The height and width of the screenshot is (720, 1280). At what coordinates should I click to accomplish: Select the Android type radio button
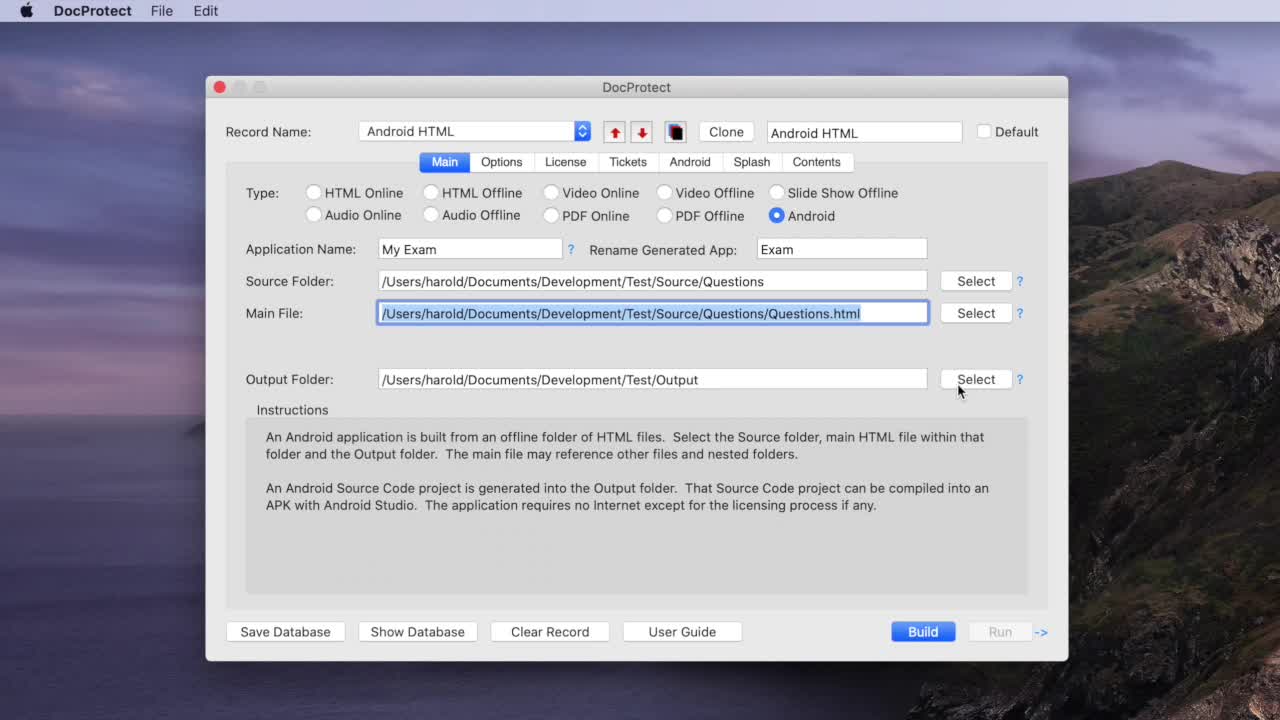[x=777, y=215]
